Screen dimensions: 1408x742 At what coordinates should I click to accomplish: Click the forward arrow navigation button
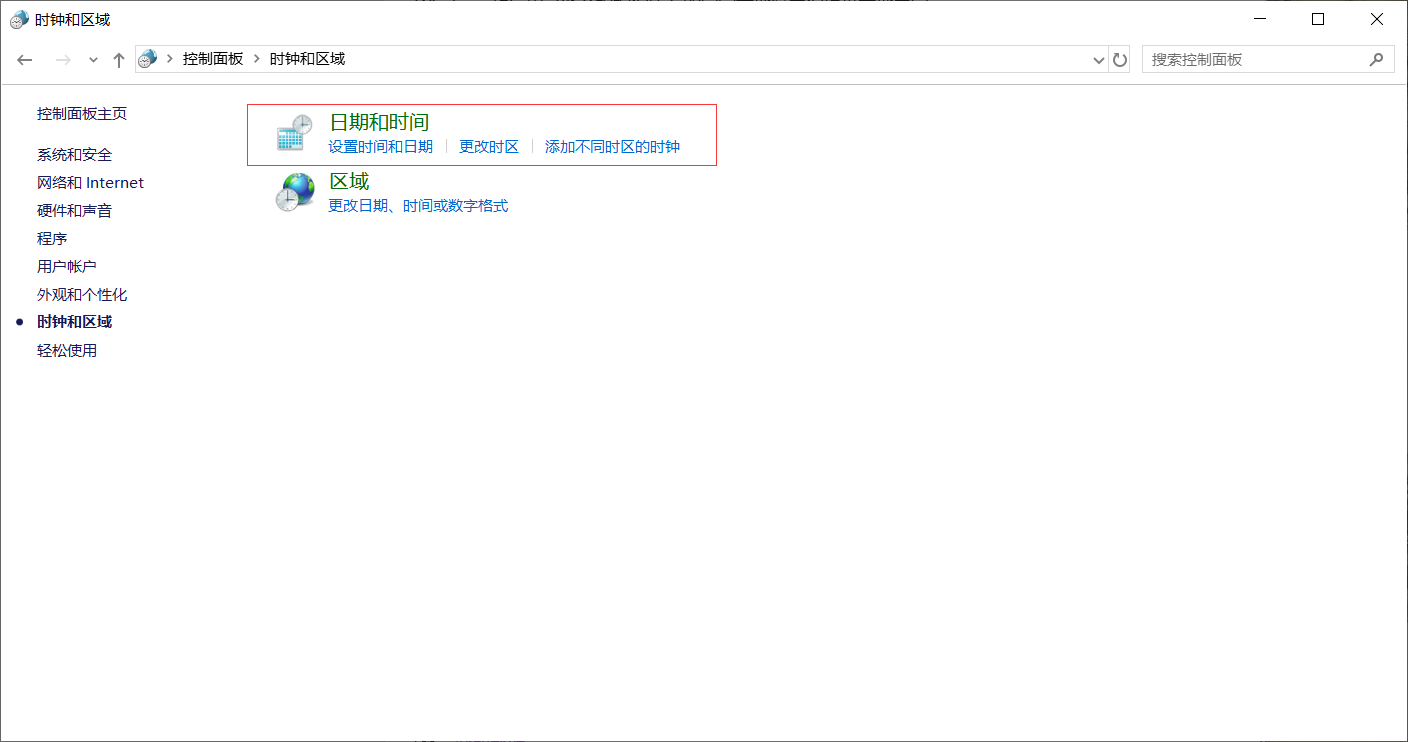coord(63,60)
